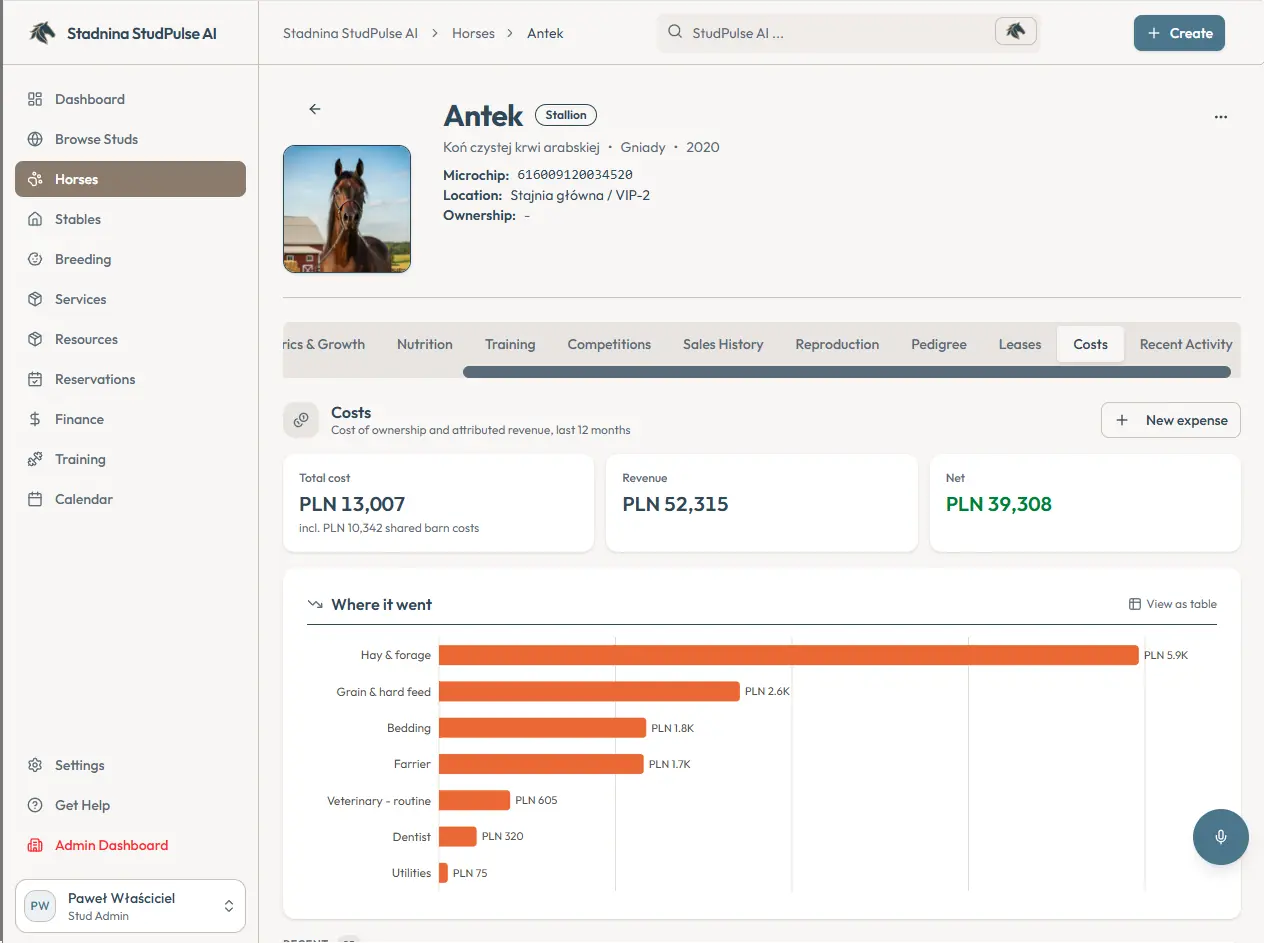Select the Reproduction tab

click(837, 344)
